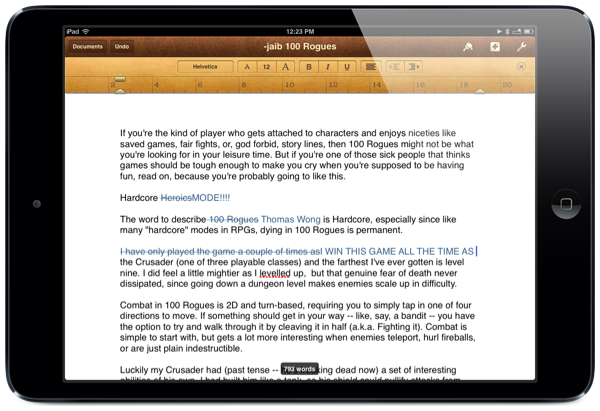Tap the 12:23 PM clock
The image size is (600, 411).
tap(300, 31)
